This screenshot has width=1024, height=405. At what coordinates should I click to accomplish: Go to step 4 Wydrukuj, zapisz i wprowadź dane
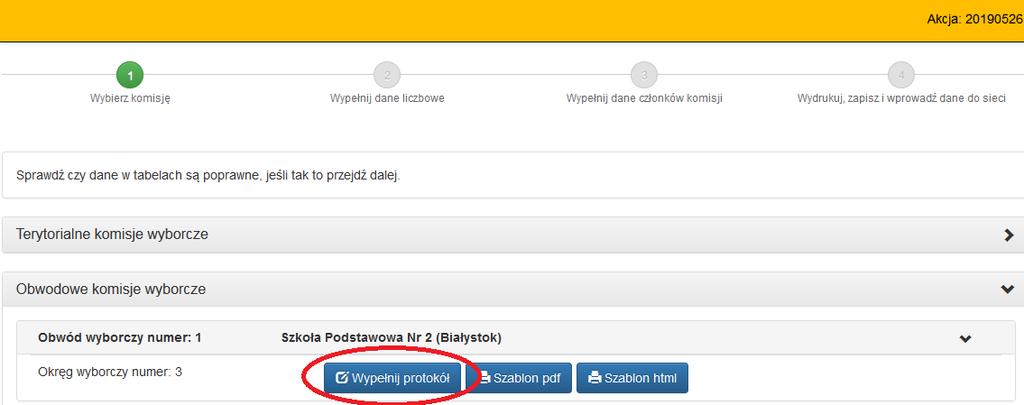point(901,76)
